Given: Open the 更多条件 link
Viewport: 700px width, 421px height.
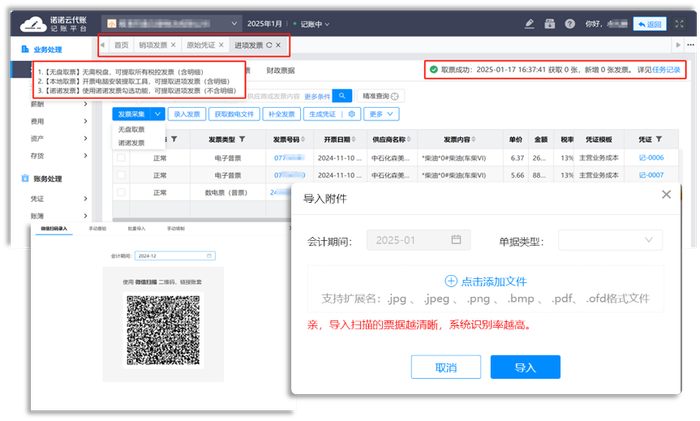Looking at the screenshot, I should point(317,96).
